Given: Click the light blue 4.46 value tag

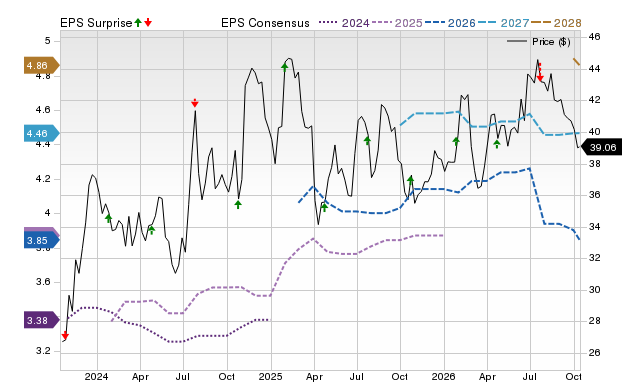Looking at the screenshot, I should point(41,133).
